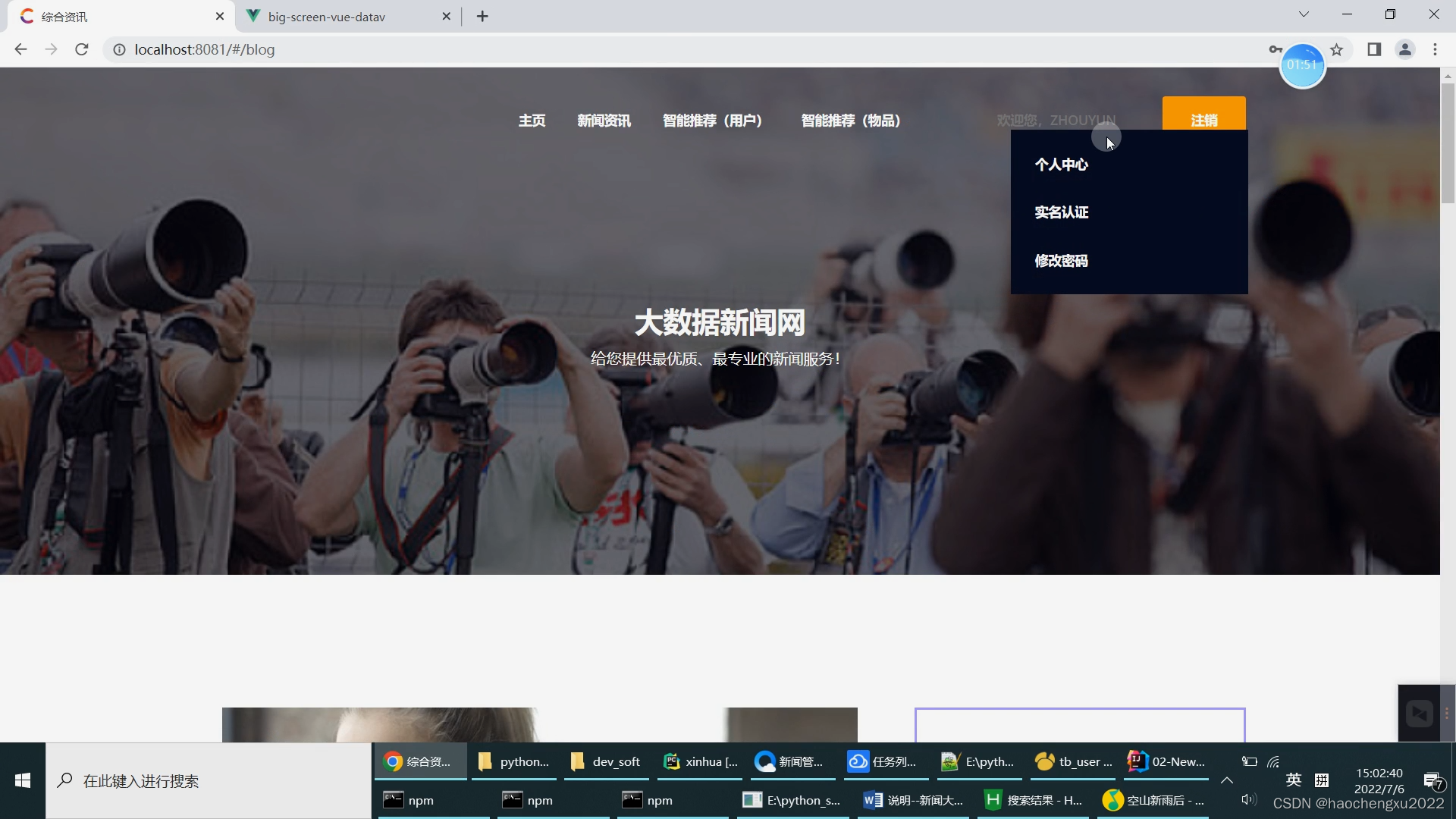Open the 15:02:40 clock and calendar

[x=1379, y=780]
